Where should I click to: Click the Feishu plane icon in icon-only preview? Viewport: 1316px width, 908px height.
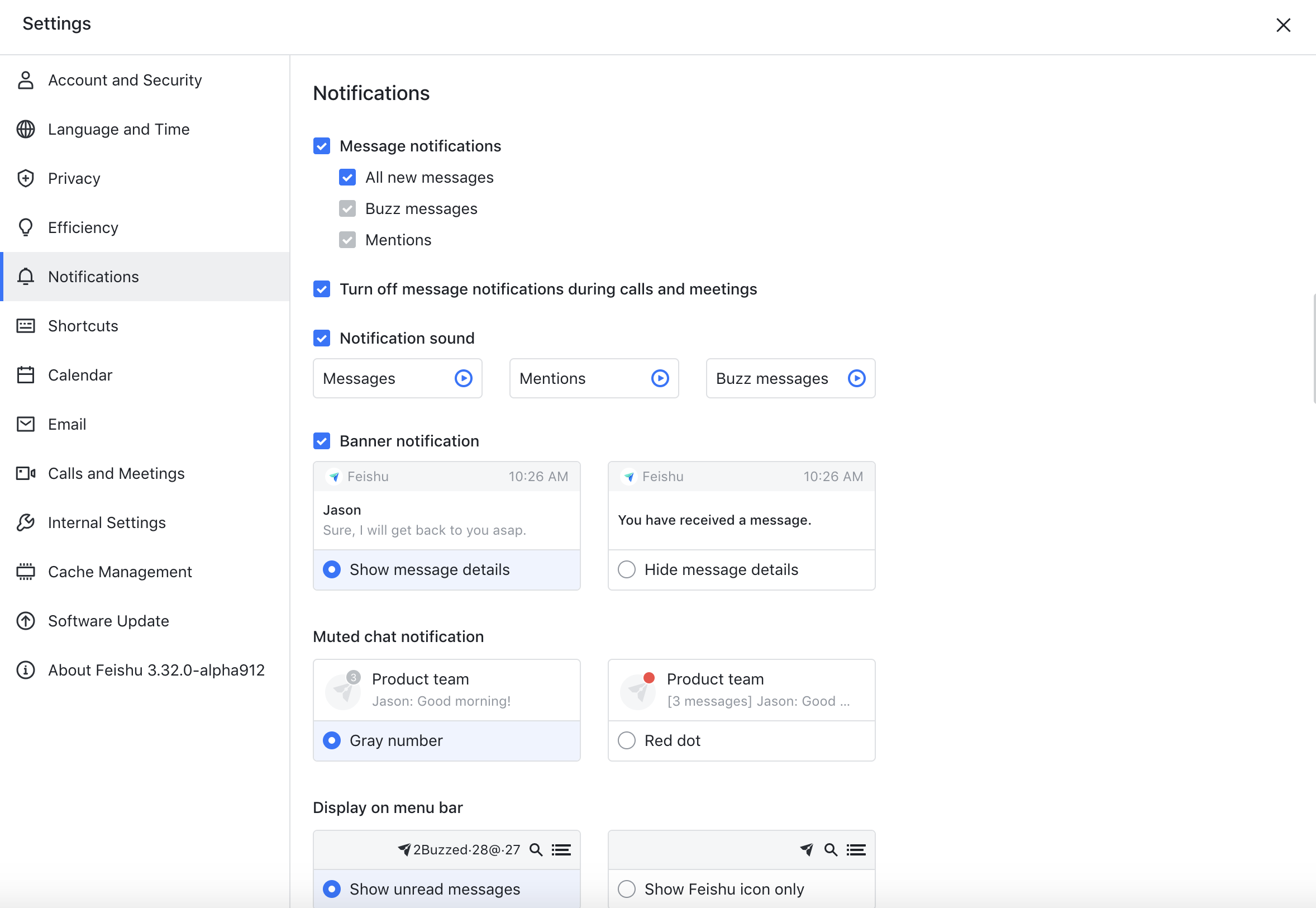pyautogui.click(x=807, y=850)
